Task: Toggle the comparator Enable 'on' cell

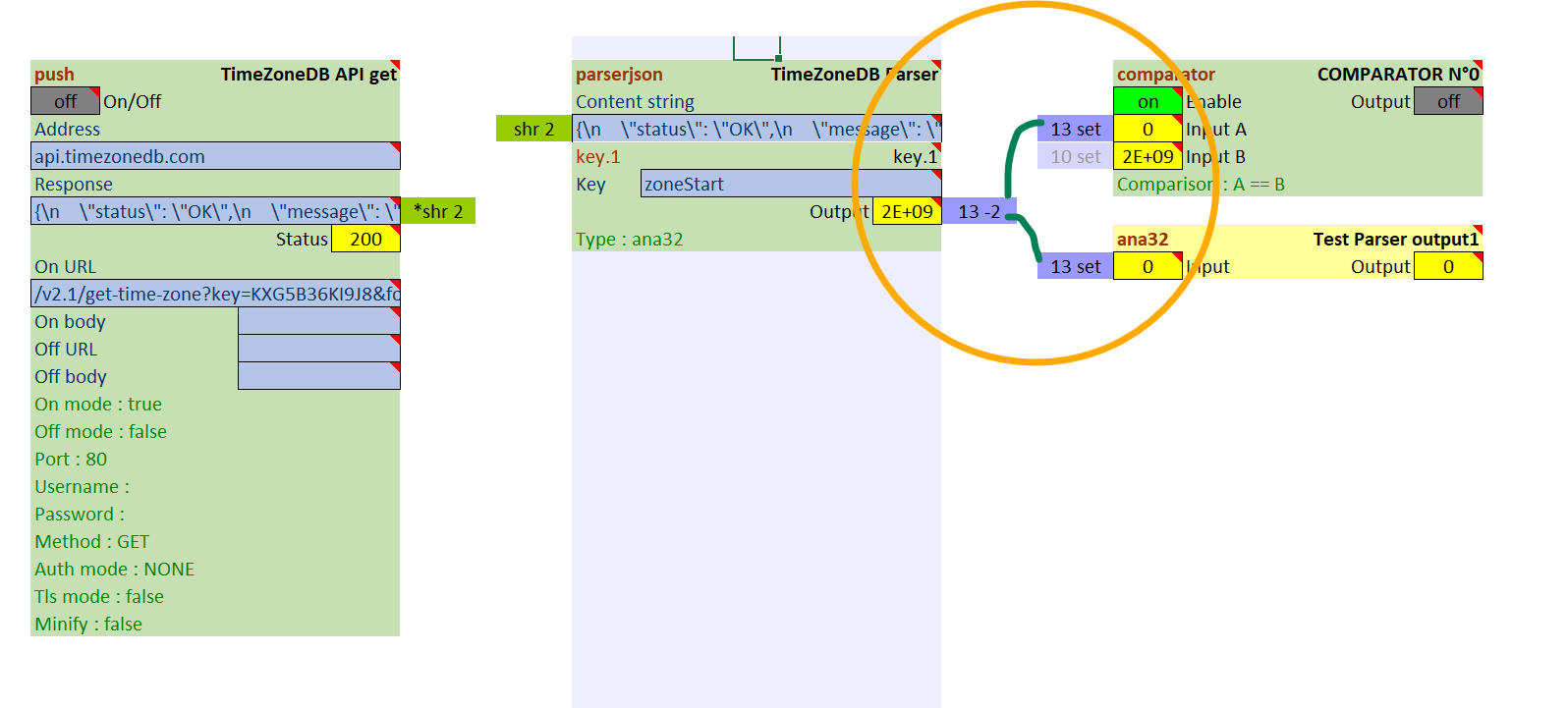Action: 1147,101
